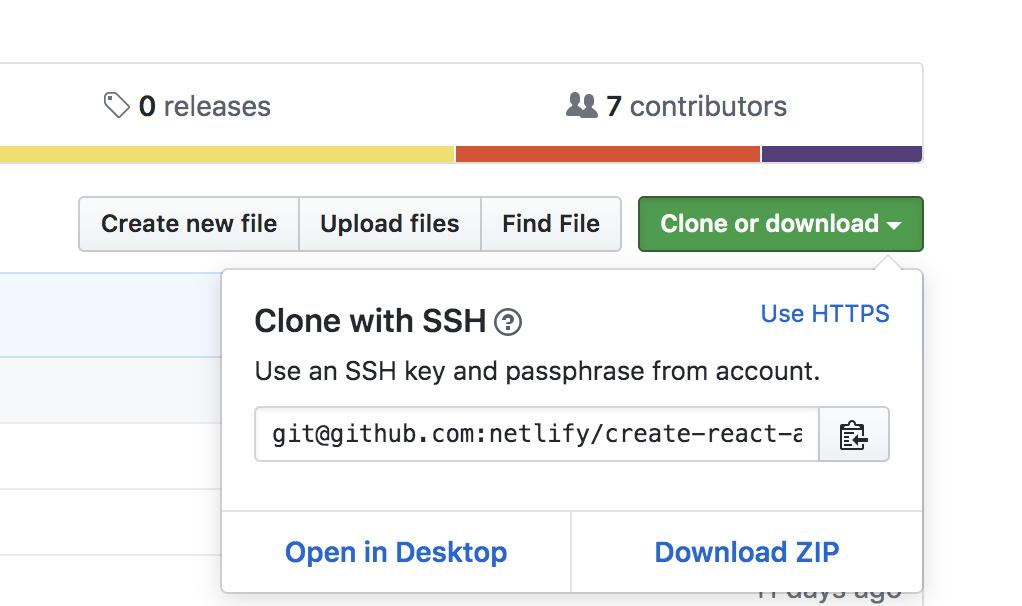Click the contributors people icon
1022x606 pixels.
tap(581, 105)
